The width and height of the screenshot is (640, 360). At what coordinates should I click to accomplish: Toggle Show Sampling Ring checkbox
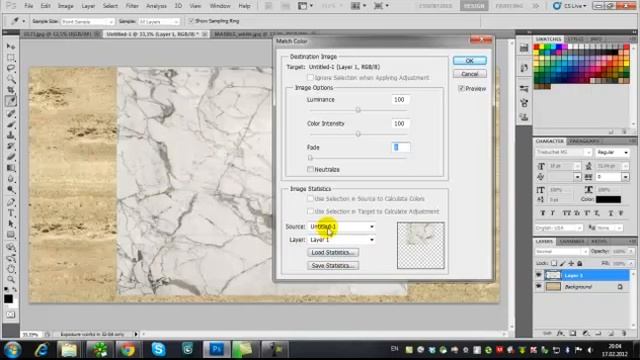click(x=191, y=21)
